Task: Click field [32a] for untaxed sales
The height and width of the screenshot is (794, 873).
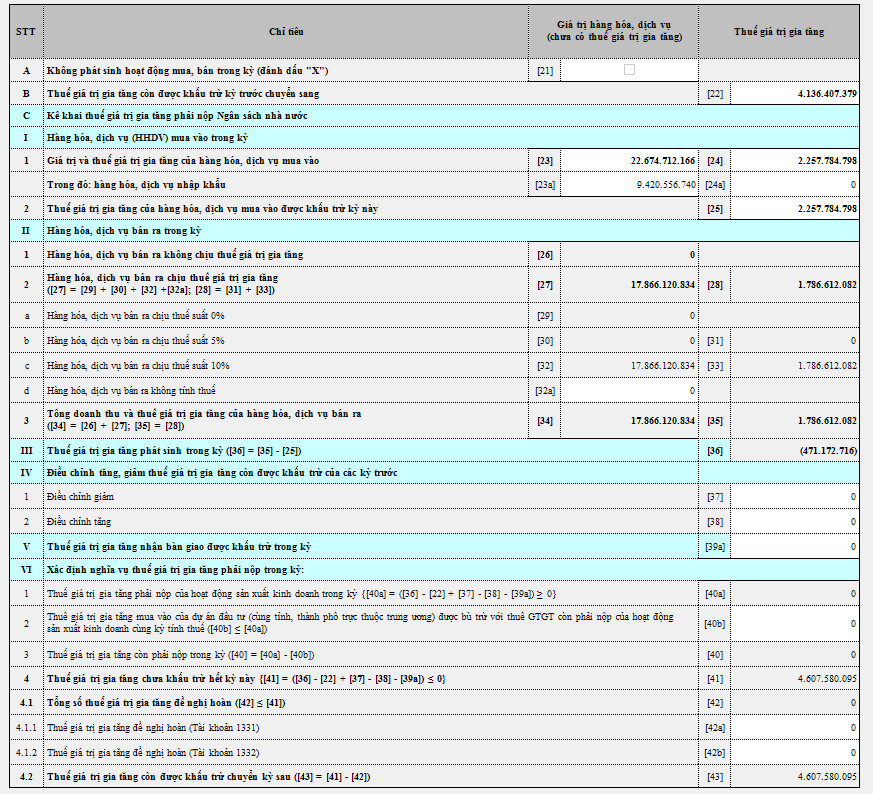Action: (x=629, y=391)
